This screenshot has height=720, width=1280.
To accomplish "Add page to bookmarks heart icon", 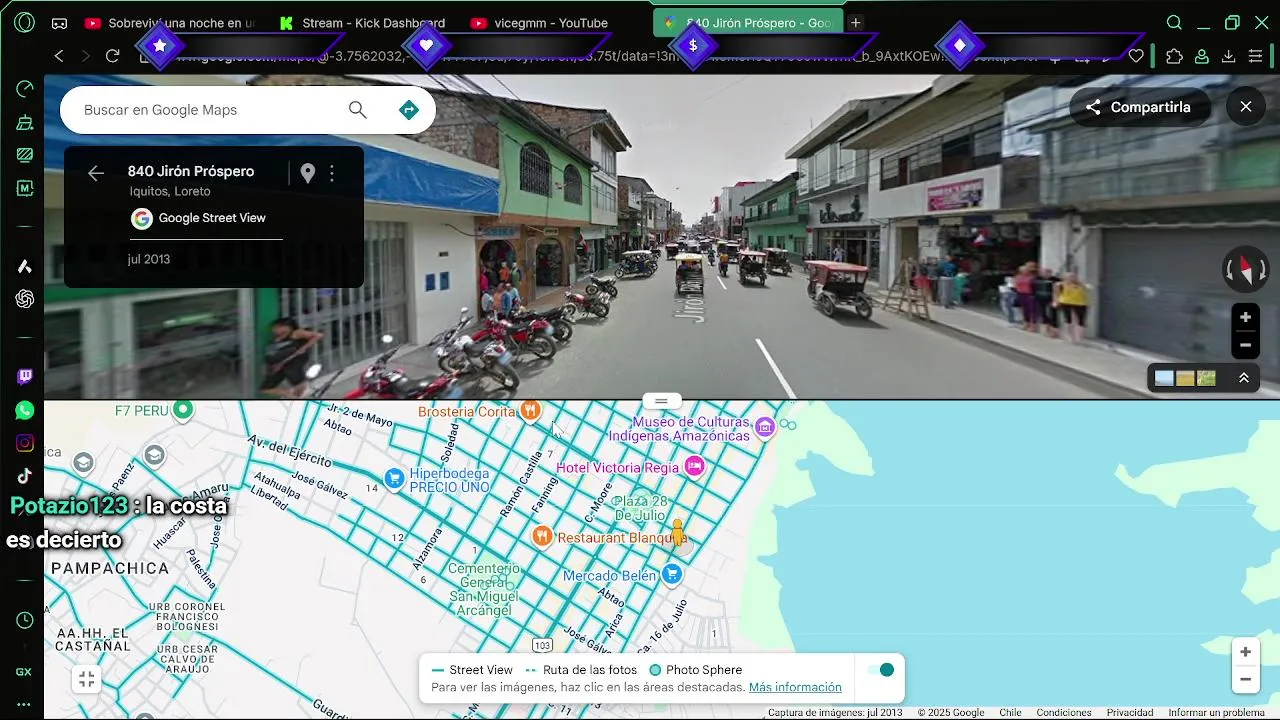I will coord(1136,57).
